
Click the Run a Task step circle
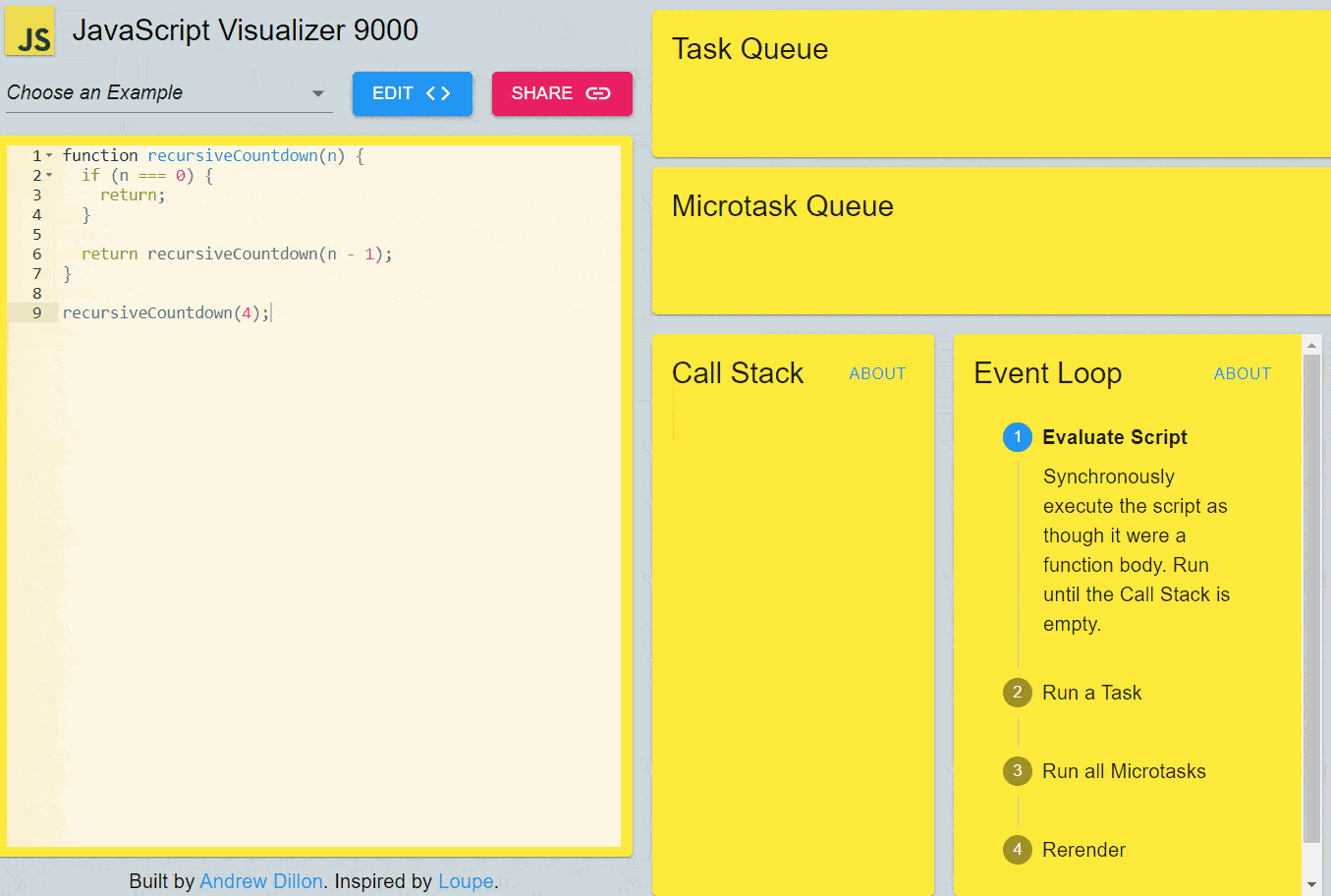(x=1018, y=693)
